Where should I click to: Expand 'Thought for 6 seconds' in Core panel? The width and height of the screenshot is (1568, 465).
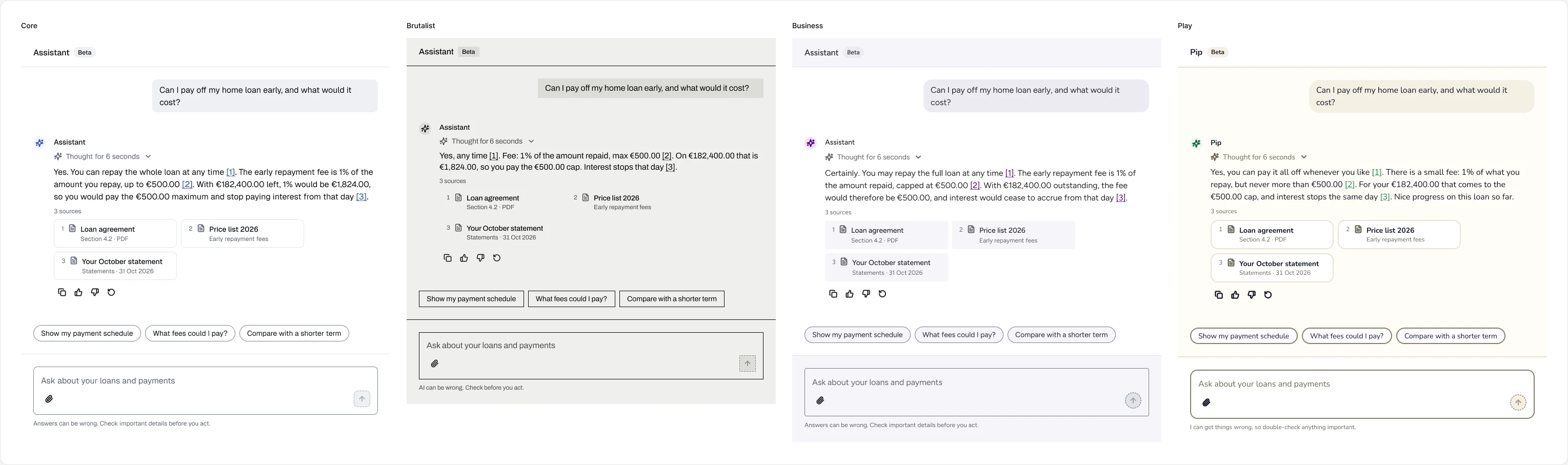pyautogui.click(x=102, y=156)
